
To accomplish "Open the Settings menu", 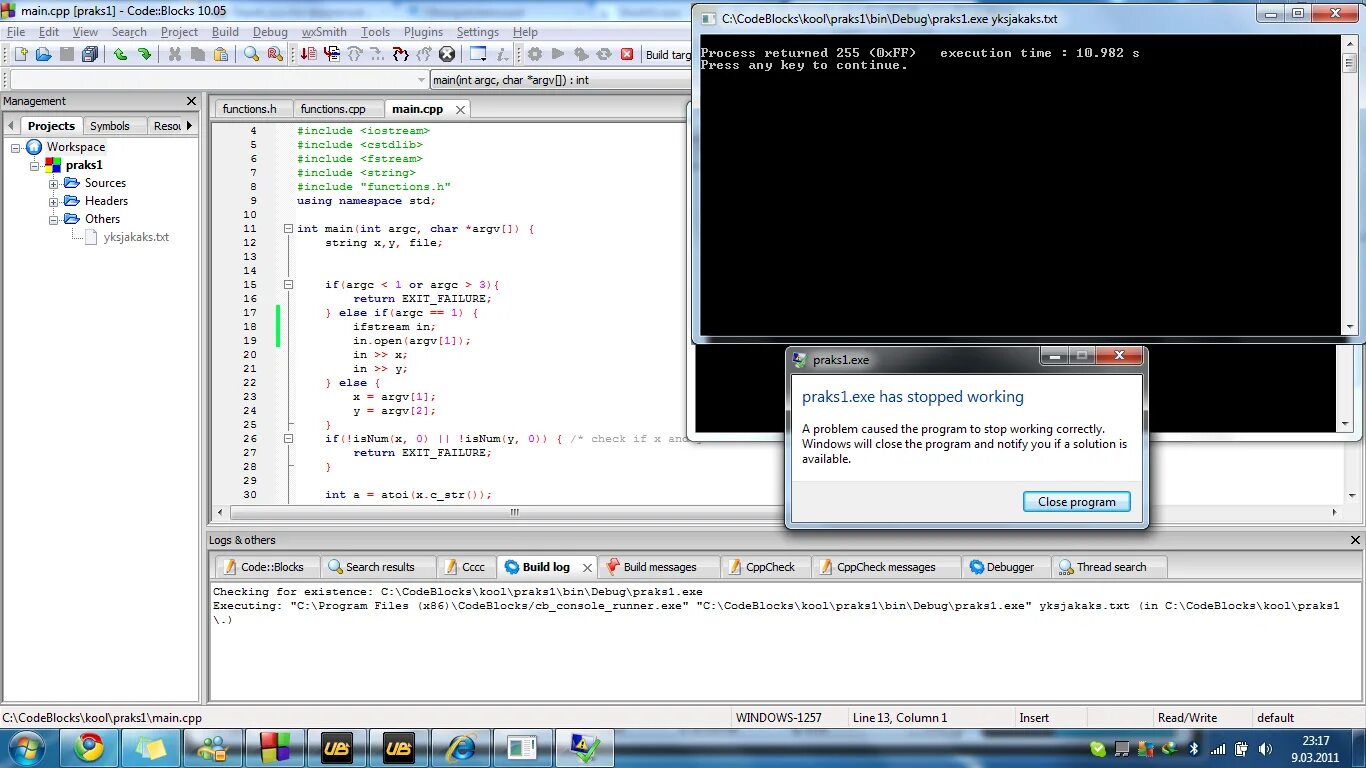I will coord(478,32).
